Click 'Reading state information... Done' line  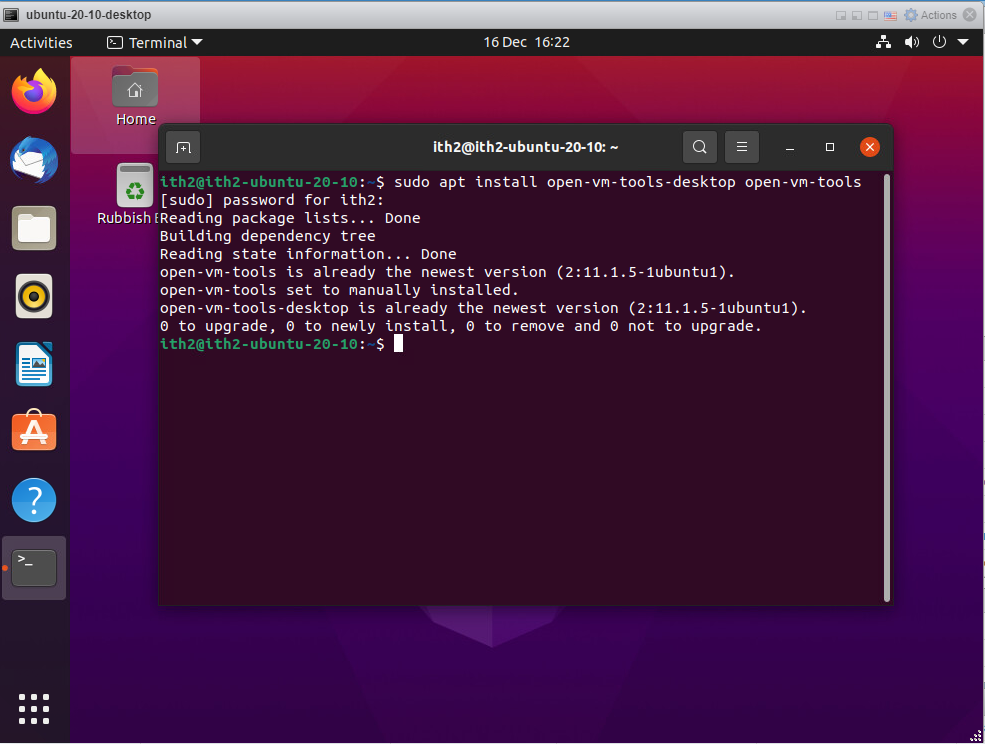coord(308,254)
